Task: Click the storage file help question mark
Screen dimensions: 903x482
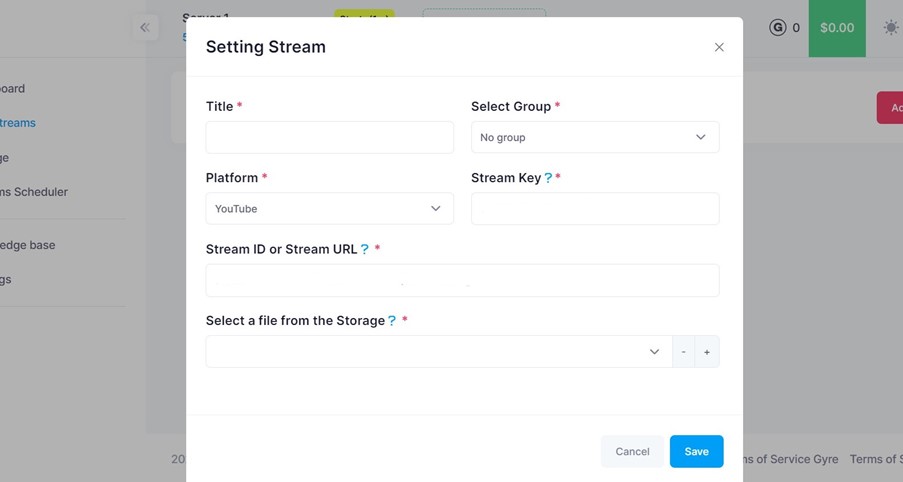Action: click(x=392, y=321)
